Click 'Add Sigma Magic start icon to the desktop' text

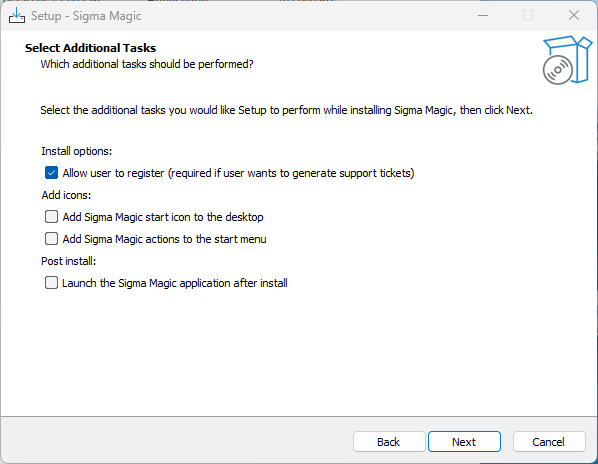click(163, 217)
